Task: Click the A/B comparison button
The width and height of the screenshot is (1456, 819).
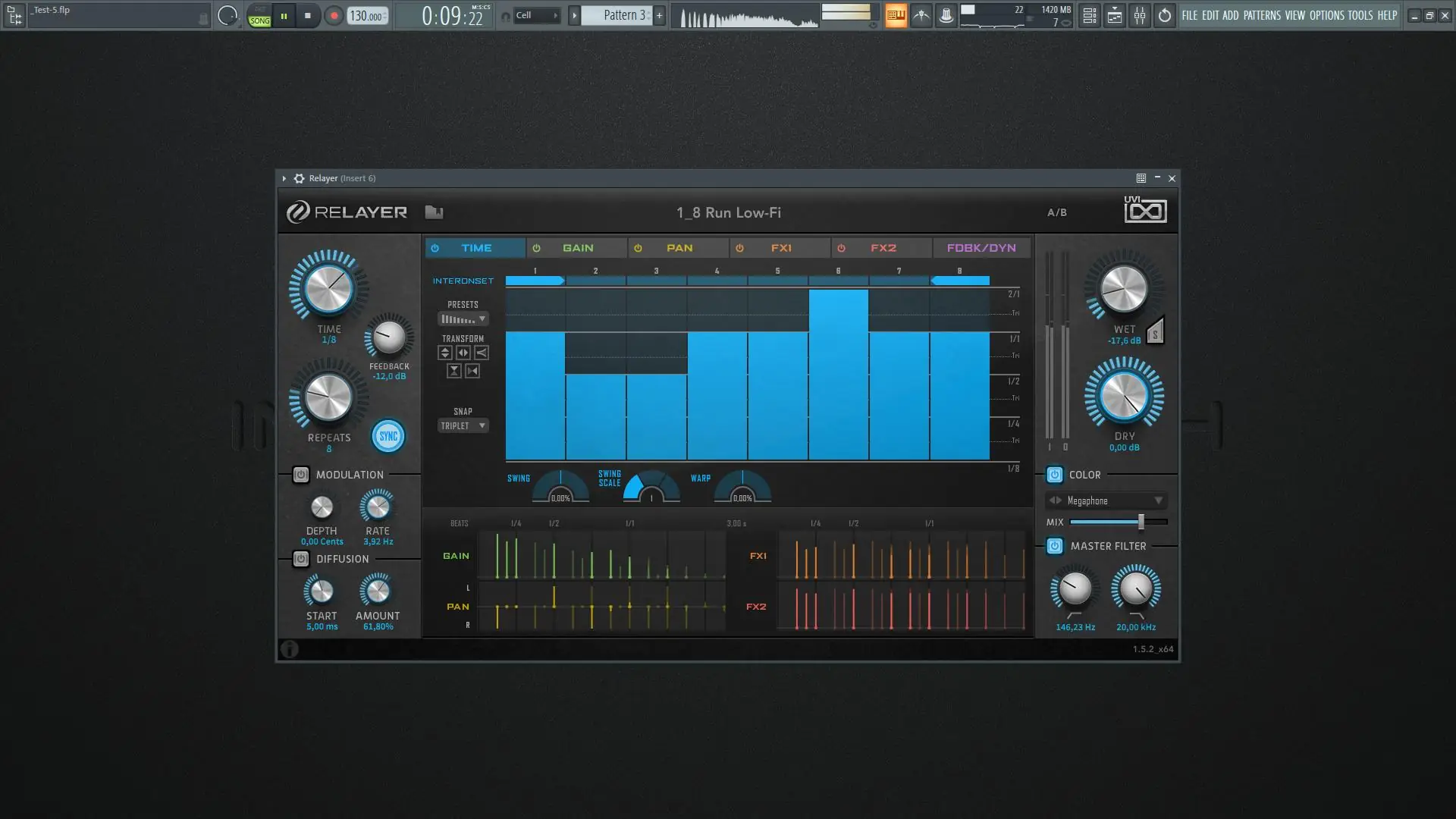Action: click(x=1056, y=212)
